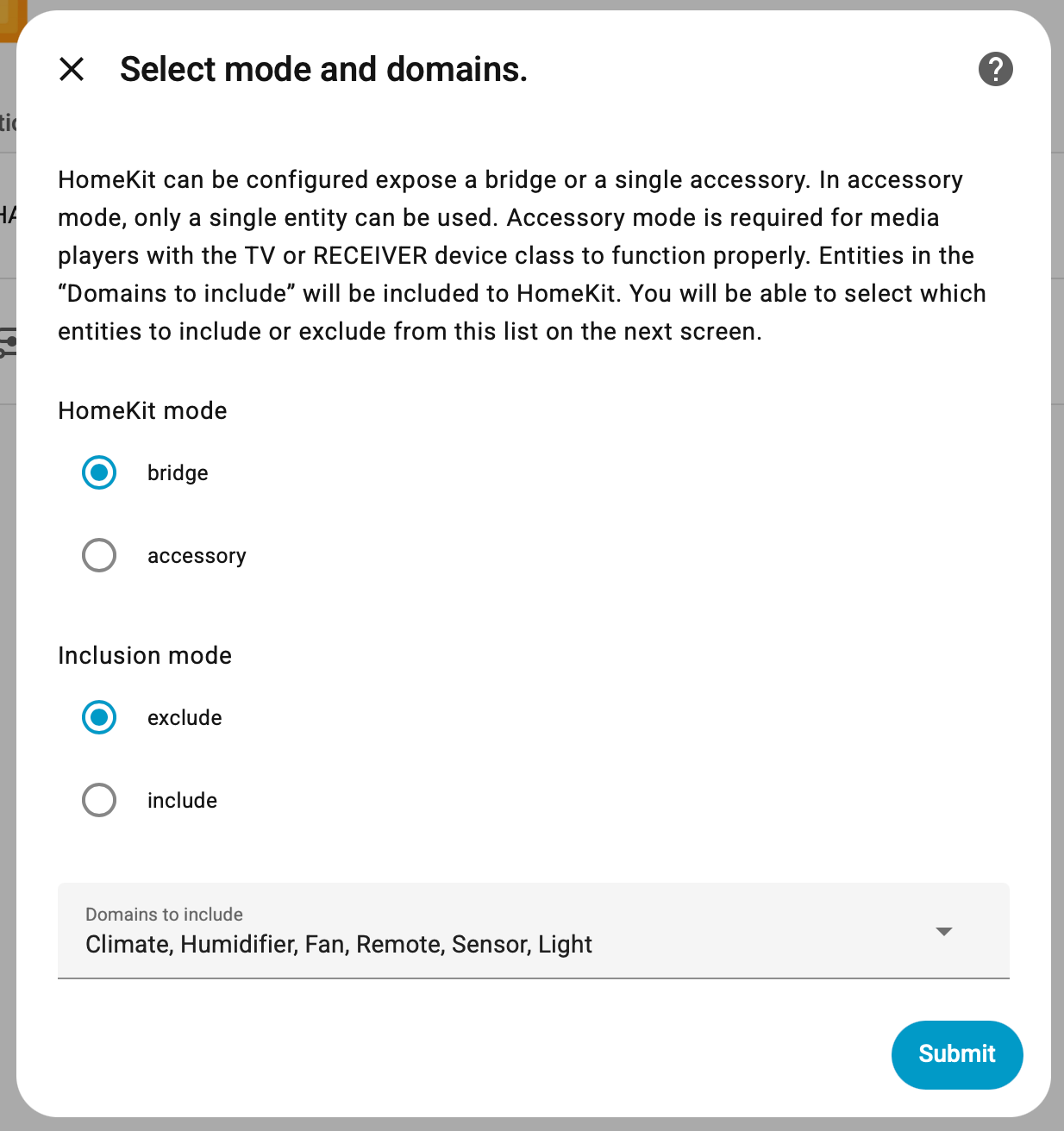Click the "bridge" option text label

point(178,473)
